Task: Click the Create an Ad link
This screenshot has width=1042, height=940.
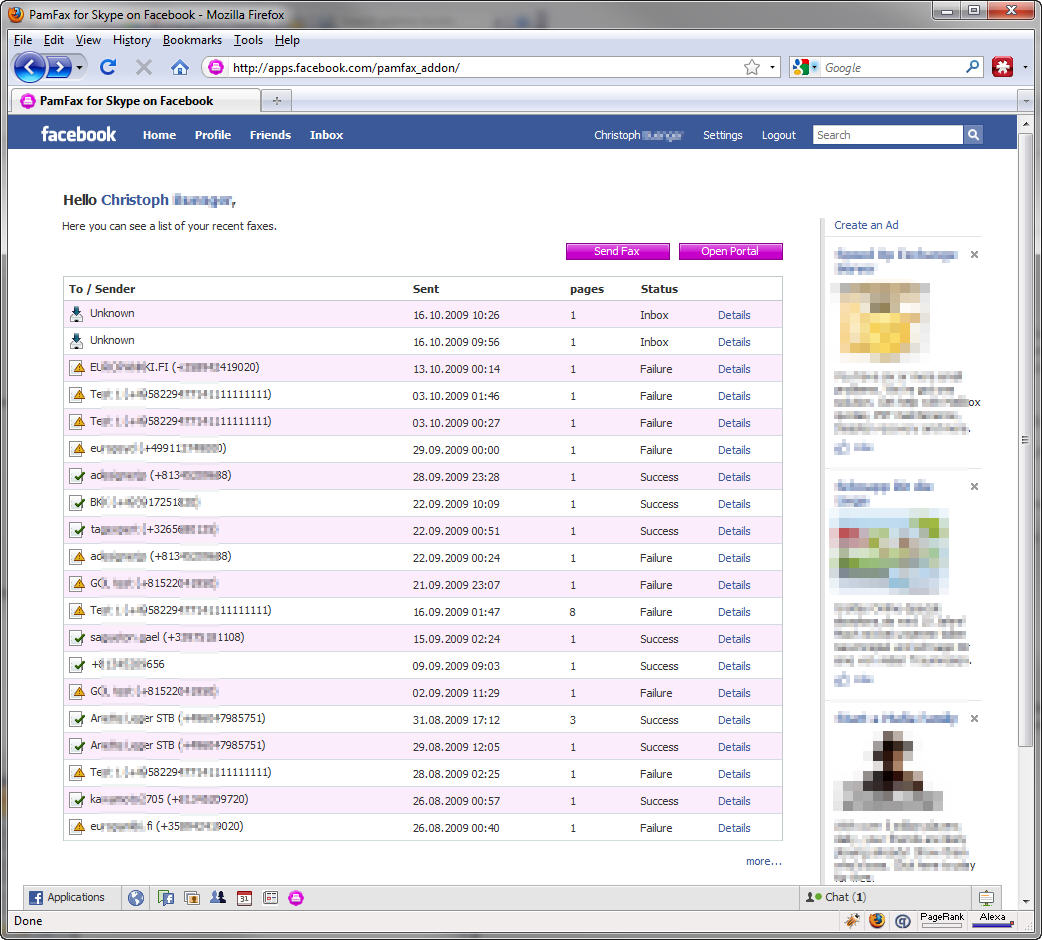Action: [x=866, y=225]
